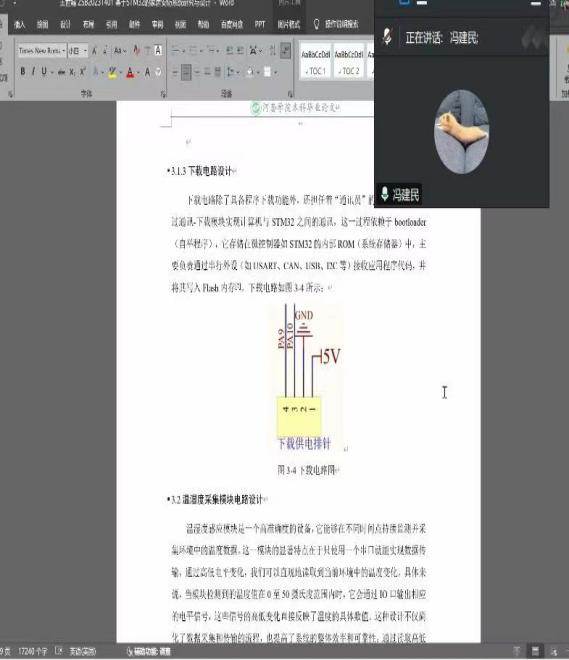569x660 pixels.
Task: Open the Times New Roman font dropdown
Action: pyautogui.click(x=42, y=51)
